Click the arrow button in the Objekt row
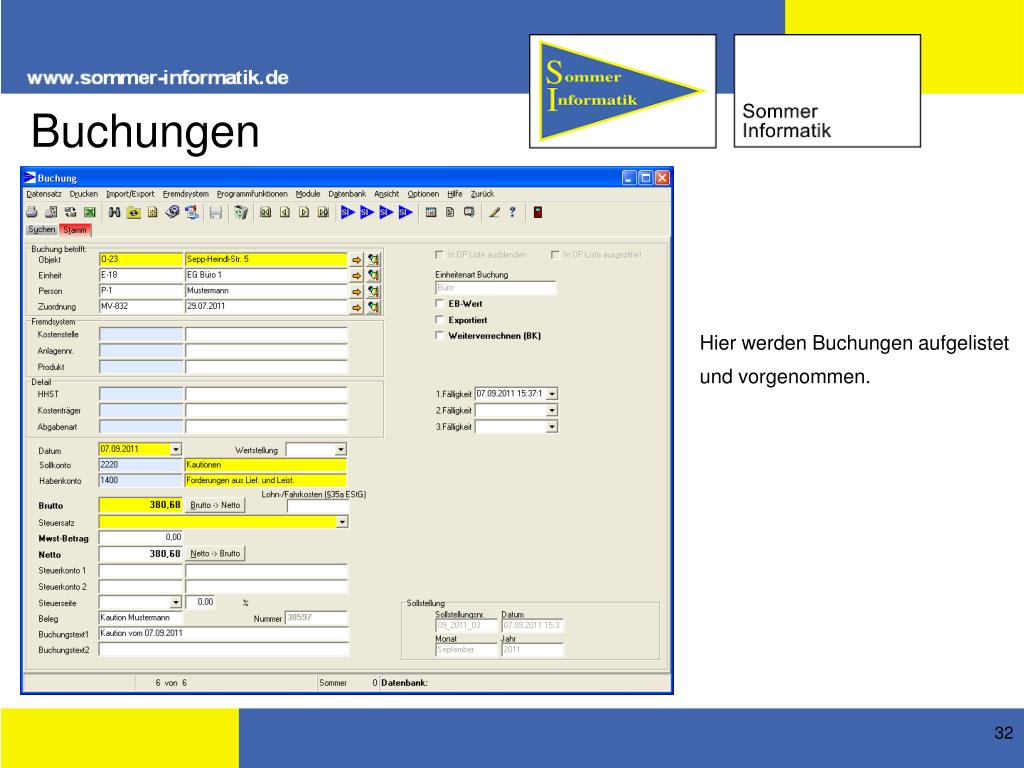1024x768 pixels. pyautogui.click(x=357, y=260)
